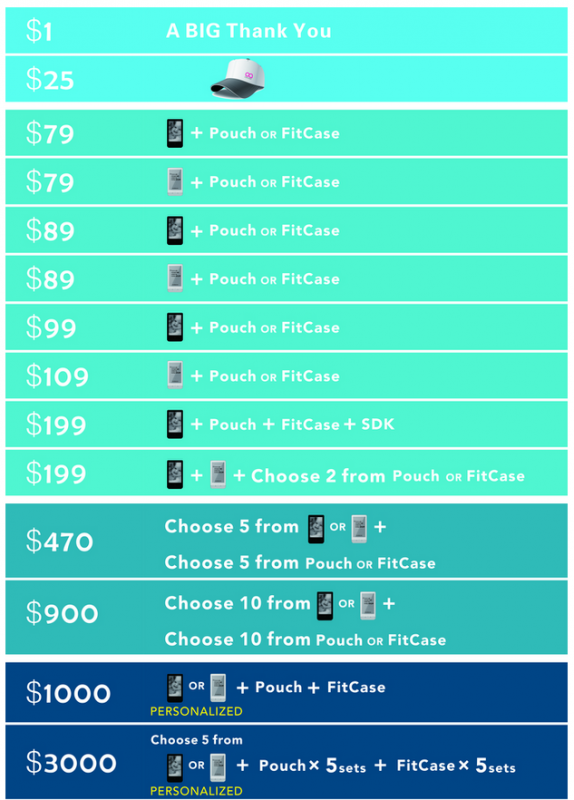The height and width of the screenshot is (800, 574).
Task: Click Choose 2 from text in $199 row
Action: click(x=318, y=476)
